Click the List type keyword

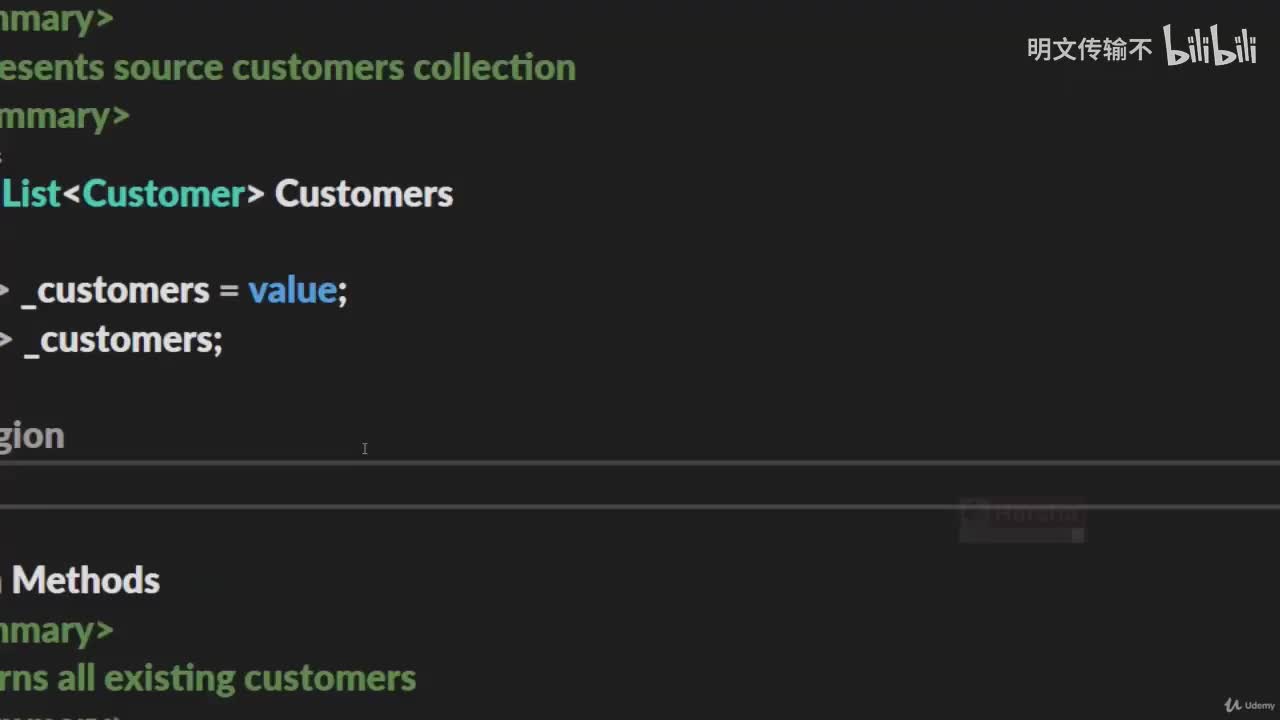tap(32, 194)
